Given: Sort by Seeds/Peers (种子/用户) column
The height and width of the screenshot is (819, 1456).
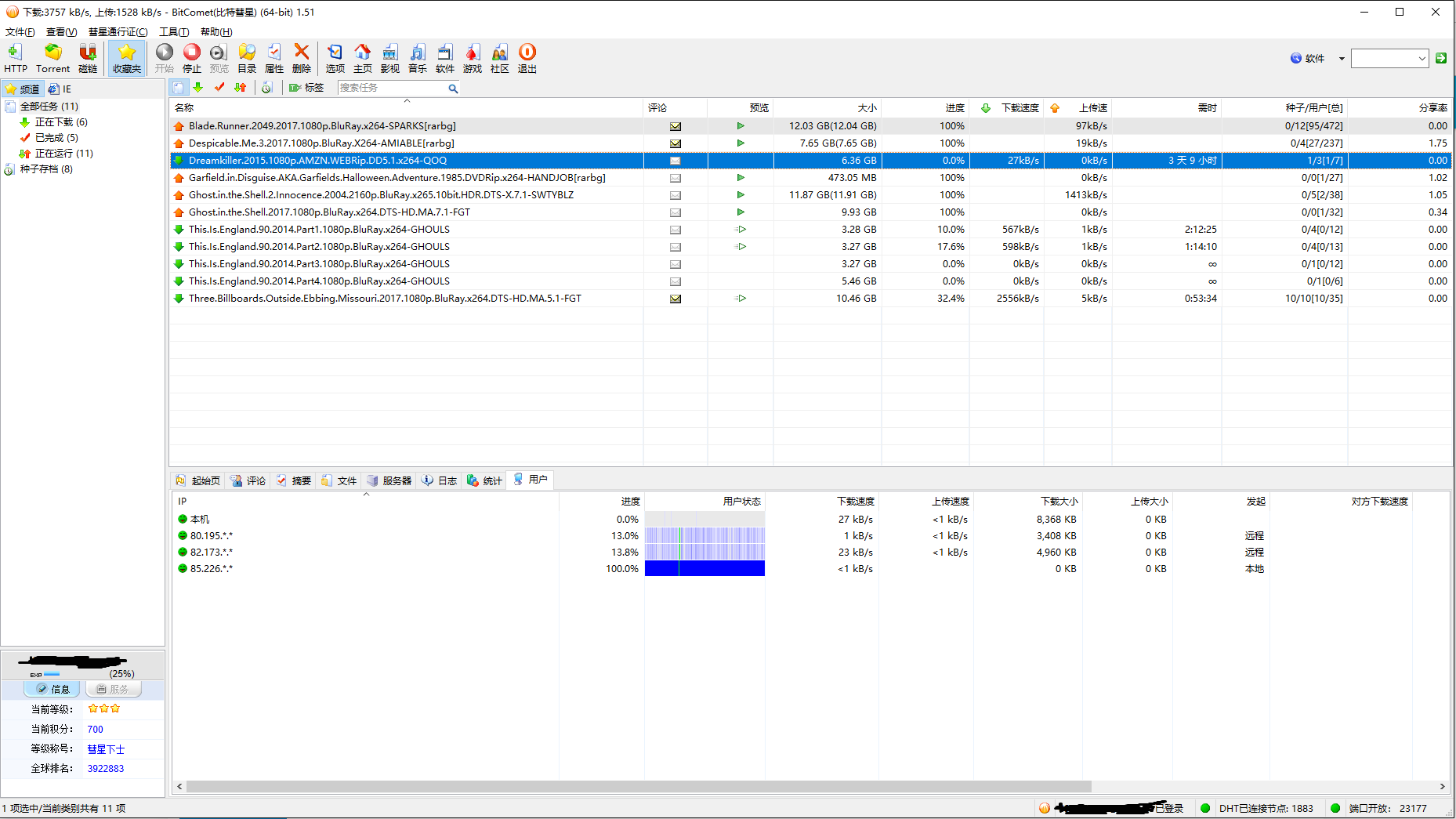Looking at the screenshot, I should [x=1284, y=108].
